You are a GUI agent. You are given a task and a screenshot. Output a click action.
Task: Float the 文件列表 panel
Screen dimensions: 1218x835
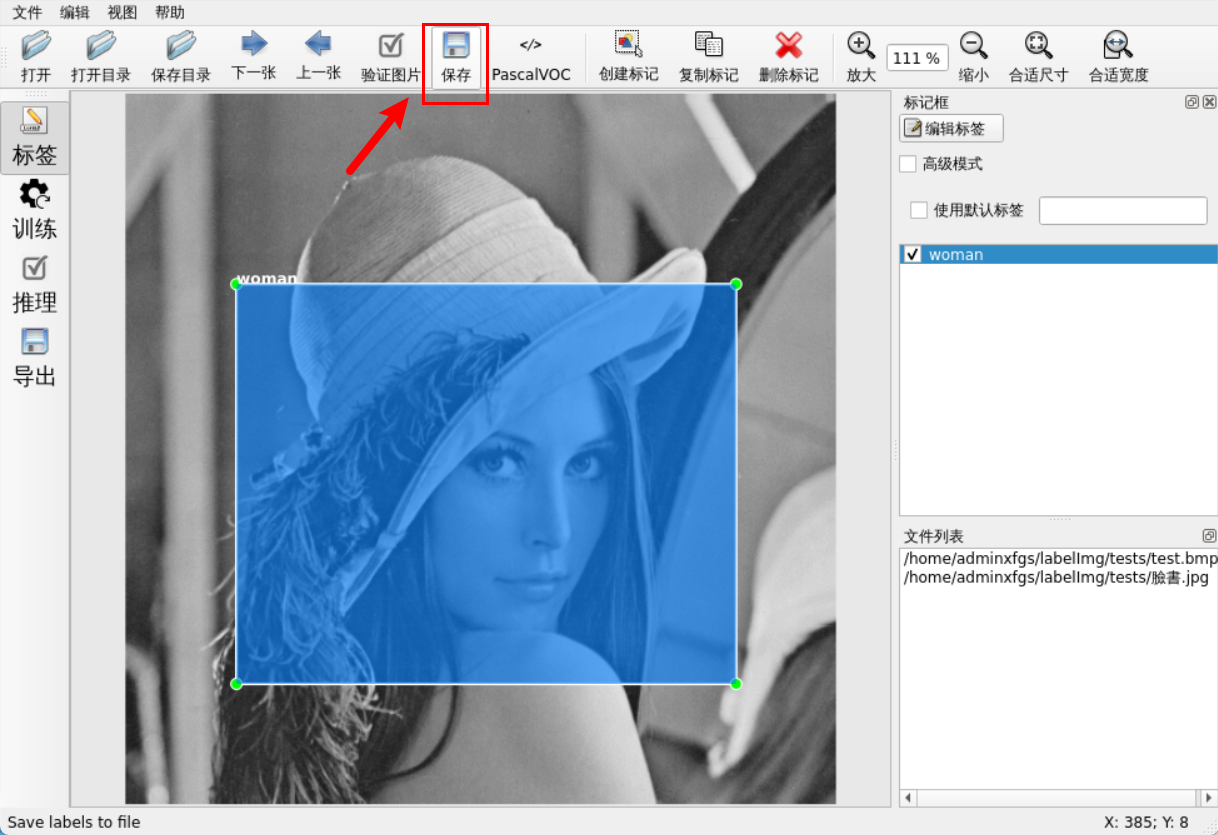point(1209,536)
